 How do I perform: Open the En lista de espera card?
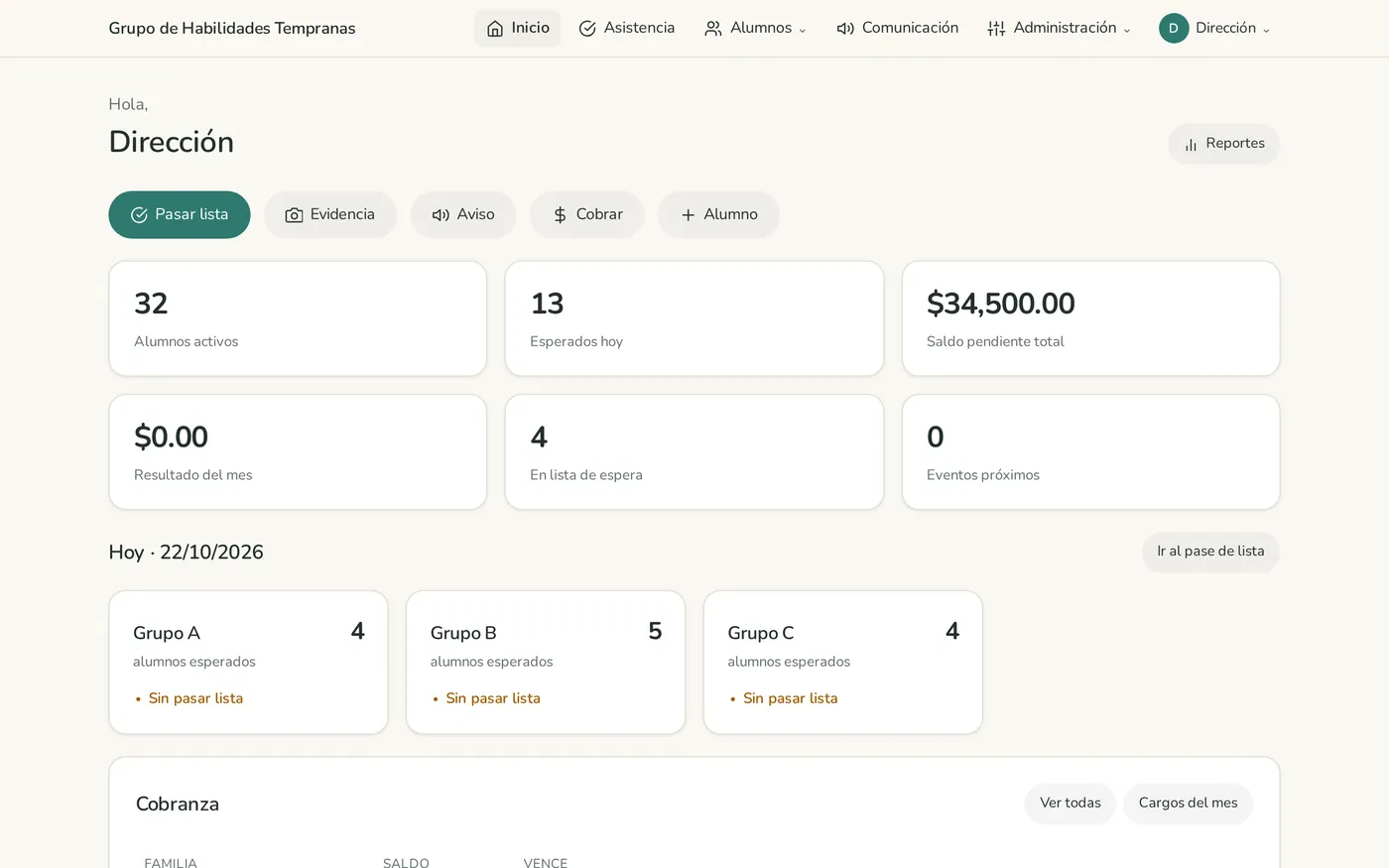694,452
